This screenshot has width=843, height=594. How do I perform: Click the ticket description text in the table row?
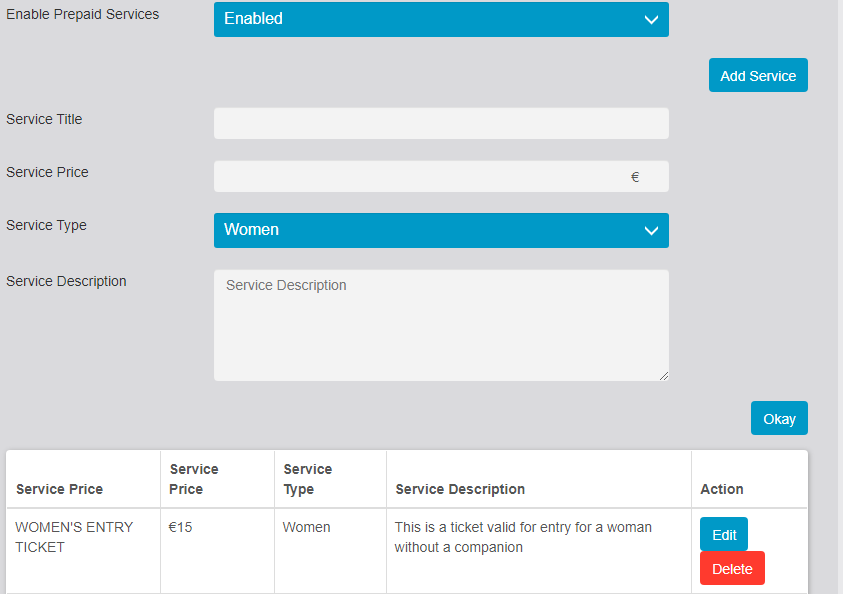tap(523, 537)
